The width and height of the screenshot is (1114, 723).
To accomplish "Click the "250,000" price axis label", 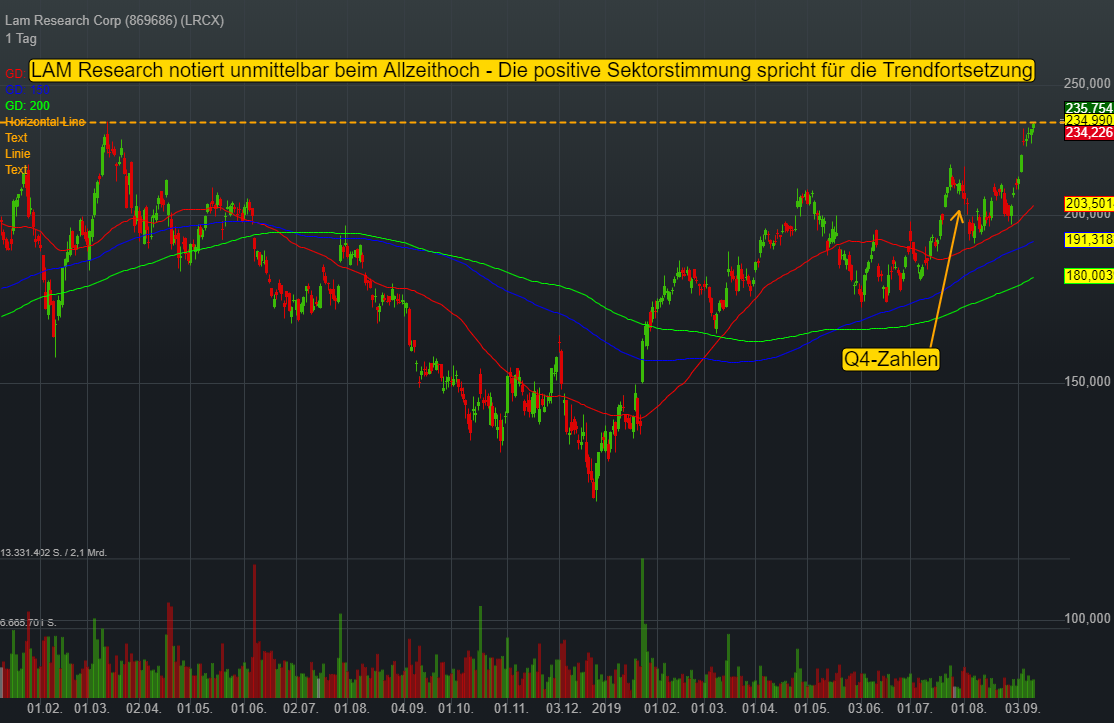I will [x=1087, y=84].
